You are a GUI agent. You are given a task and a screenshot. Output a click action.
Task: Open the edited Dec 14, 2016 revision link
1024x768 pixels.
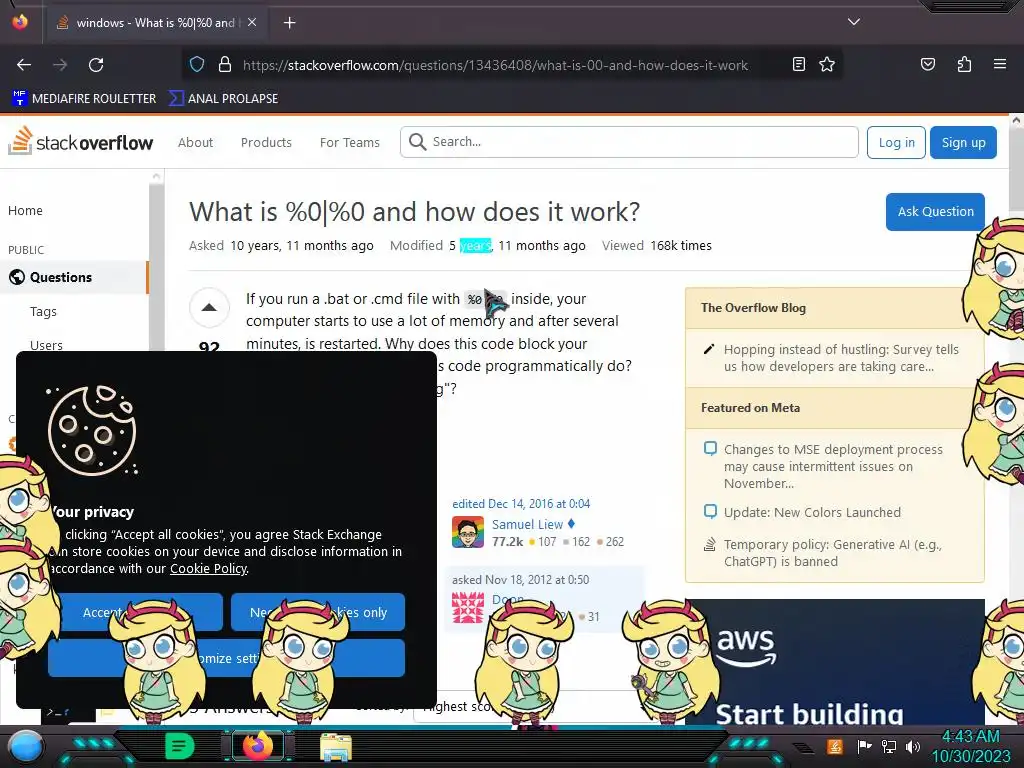(x=520, y=504)
